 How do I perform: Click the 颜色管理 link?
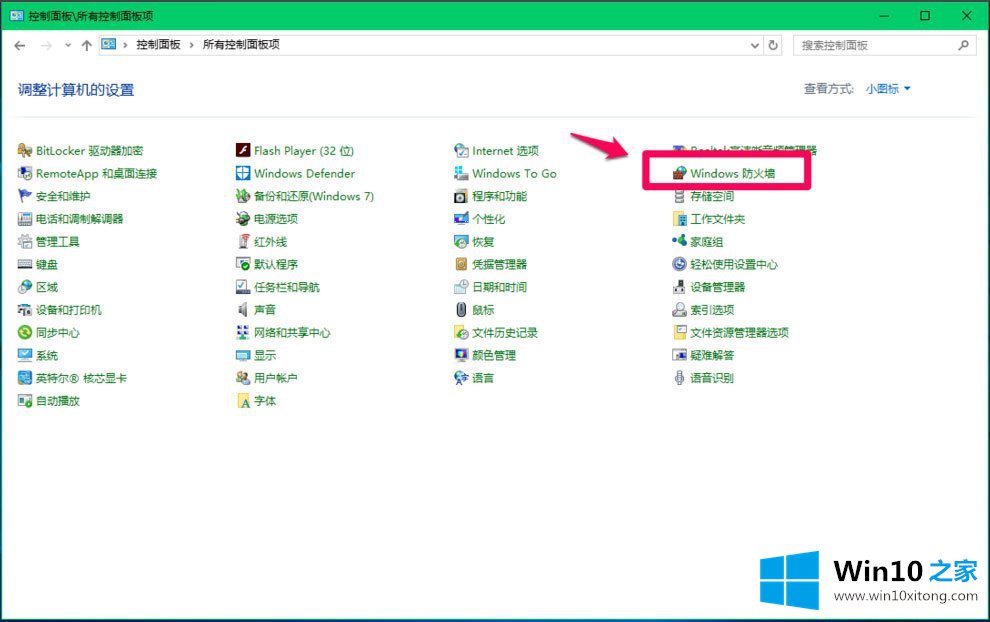(x=494, y=355)
